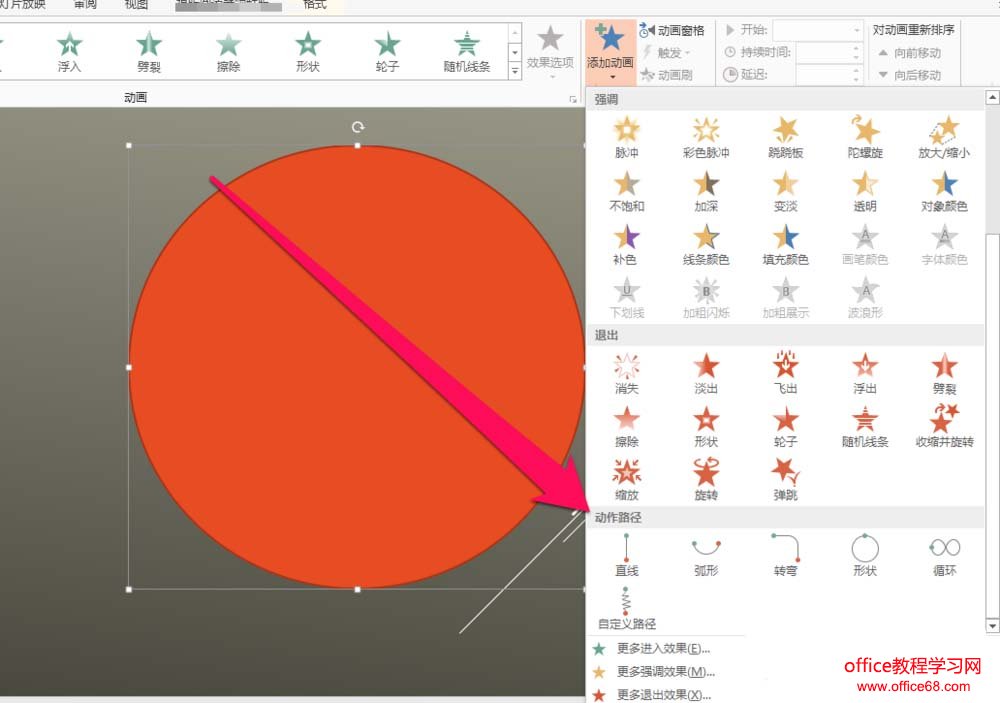
Task: Apply the 加深 emphasis effect
Action: (706, 191)
